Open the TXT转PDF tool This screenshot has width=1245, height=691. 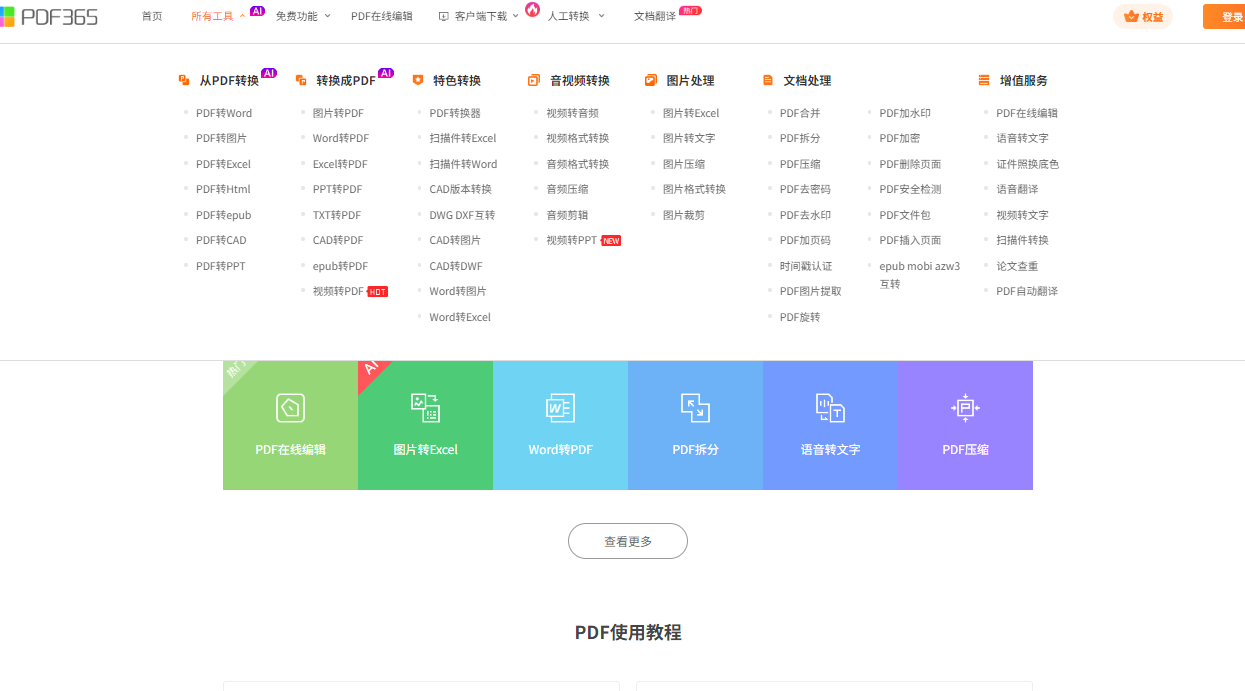pos(337,215)
